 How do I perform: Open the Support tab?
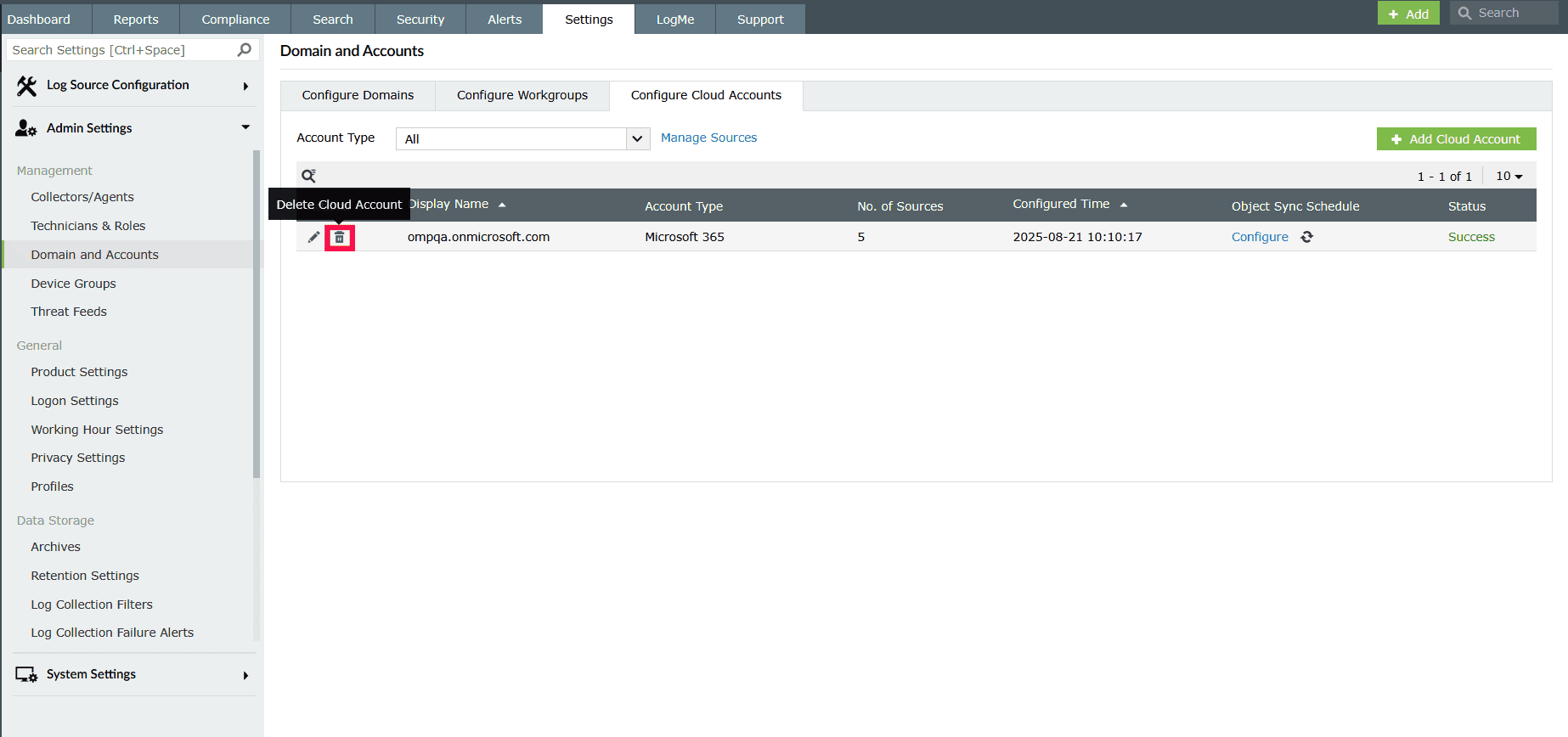coord(760,19)
